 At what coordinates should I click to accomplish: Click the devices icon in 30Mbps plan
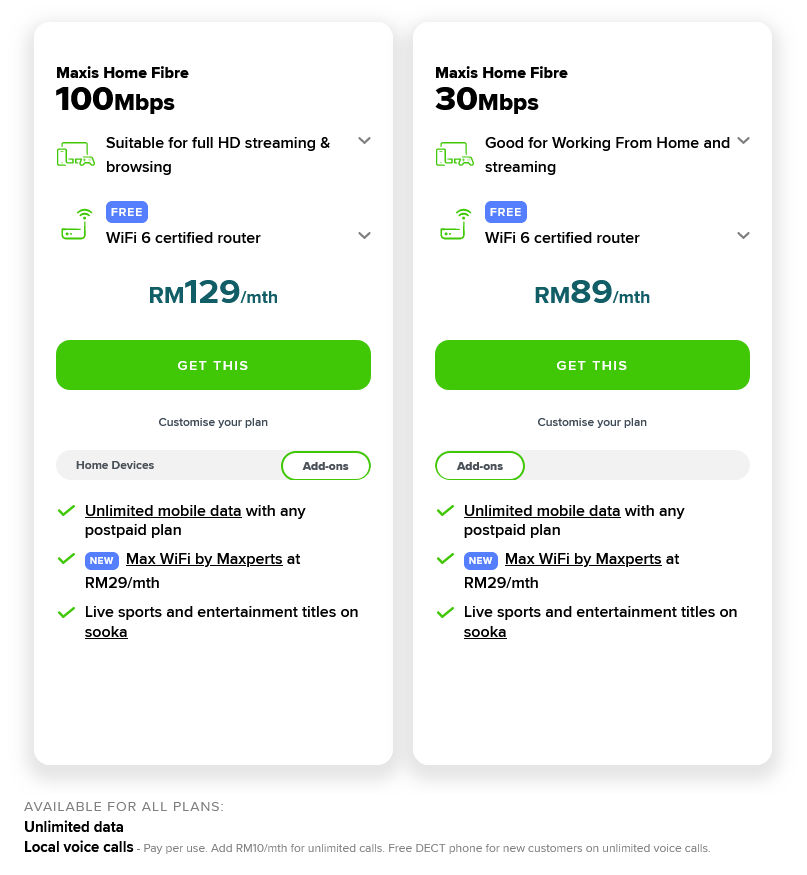coord(454,154)
